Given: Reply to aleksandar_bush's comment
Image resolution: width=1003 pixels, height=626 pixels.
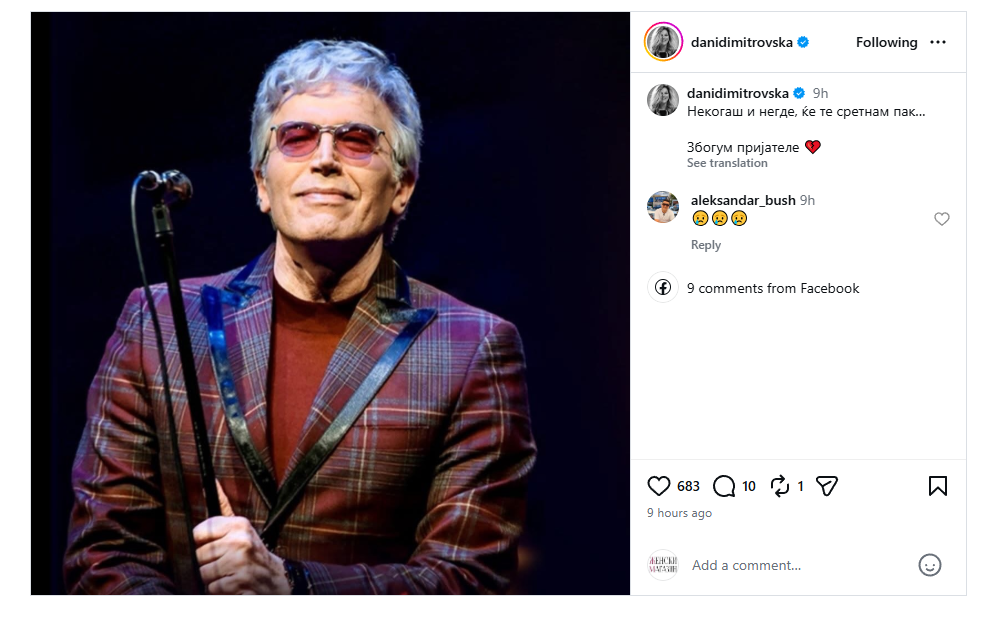Looking at the screenshot, I should (x=706, y=245).
